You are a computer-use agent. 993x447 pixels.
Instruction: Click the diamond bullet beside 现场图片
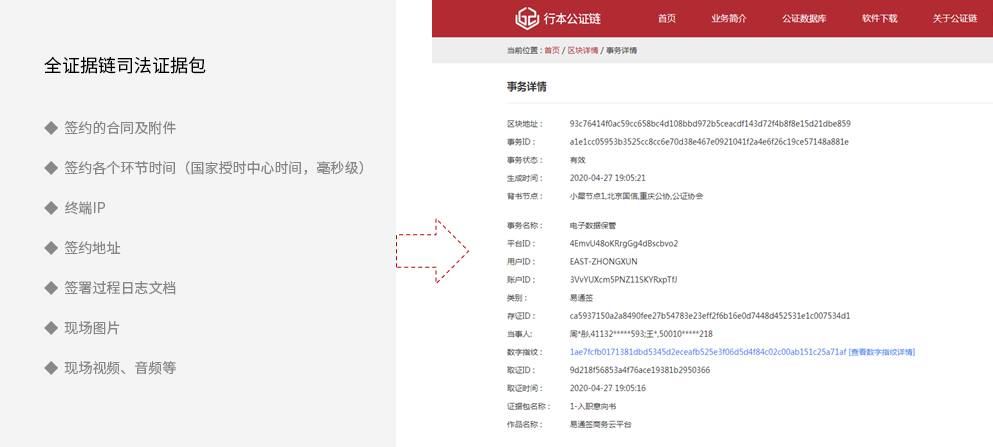[x=51, y=328]
